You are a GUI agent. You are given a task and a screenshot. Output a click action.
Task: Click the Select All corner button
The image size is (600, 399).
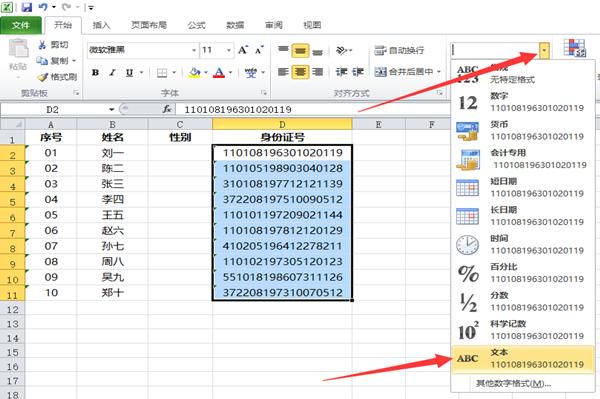click(13, 124)
